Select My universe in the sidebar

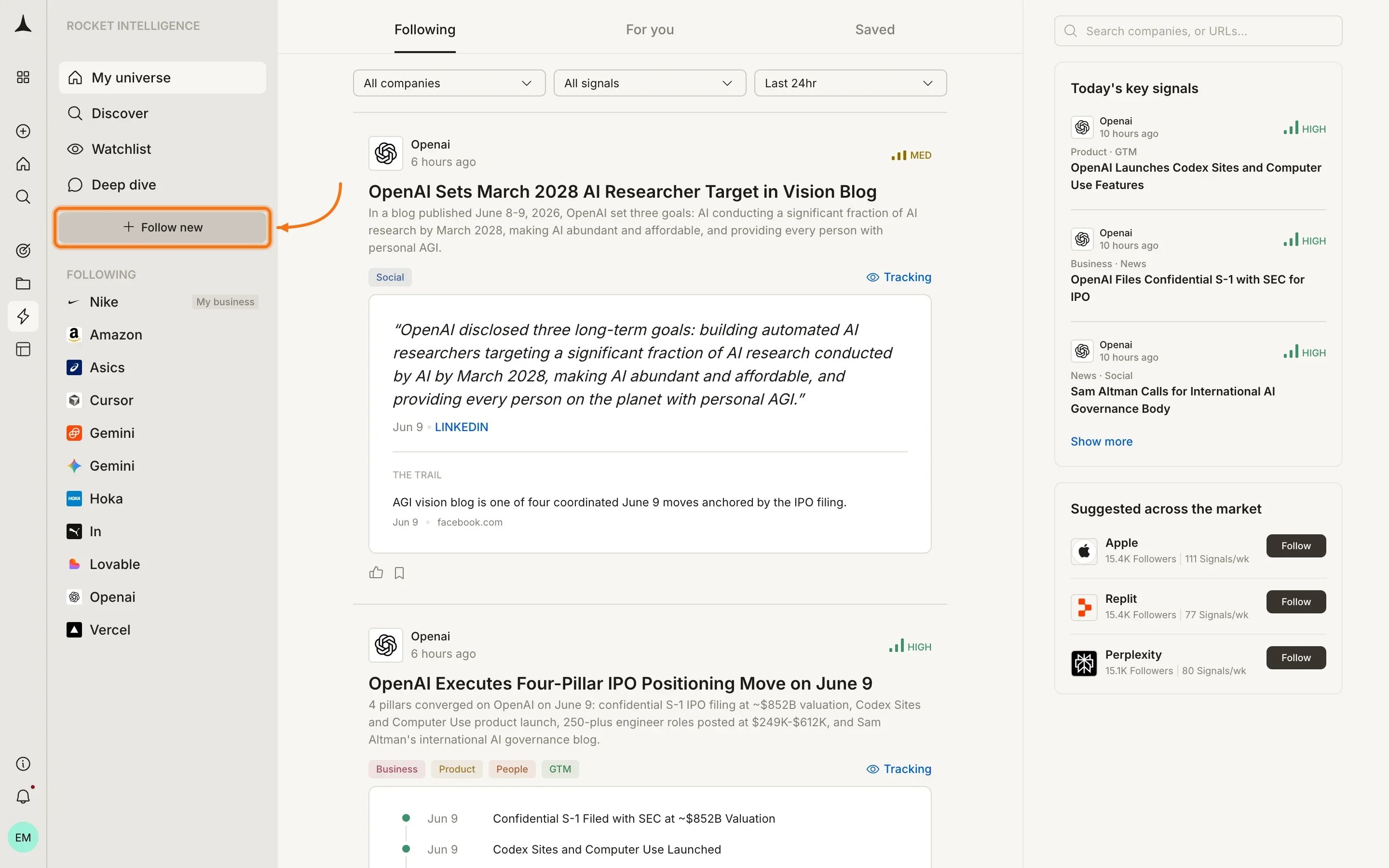click(163, 78)
